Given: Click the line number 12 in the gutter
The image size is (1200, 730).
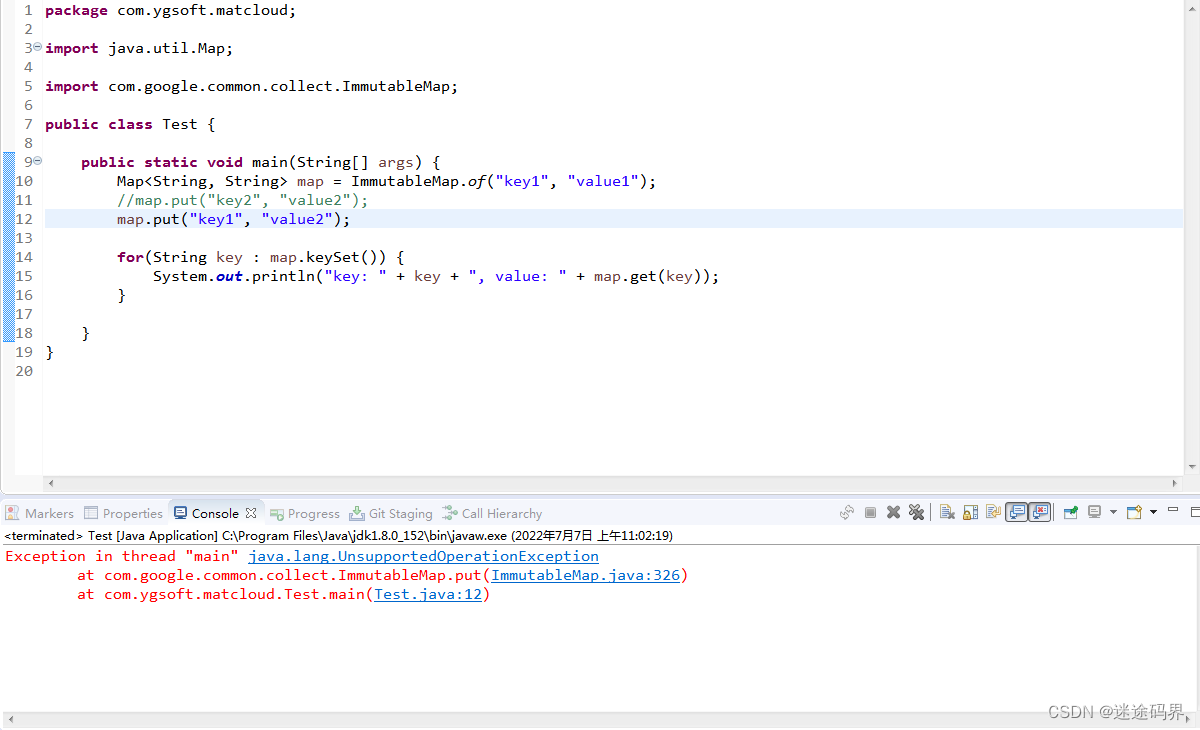Looking at the screenshot, I should pyautogui.click(x=25, y=219).
